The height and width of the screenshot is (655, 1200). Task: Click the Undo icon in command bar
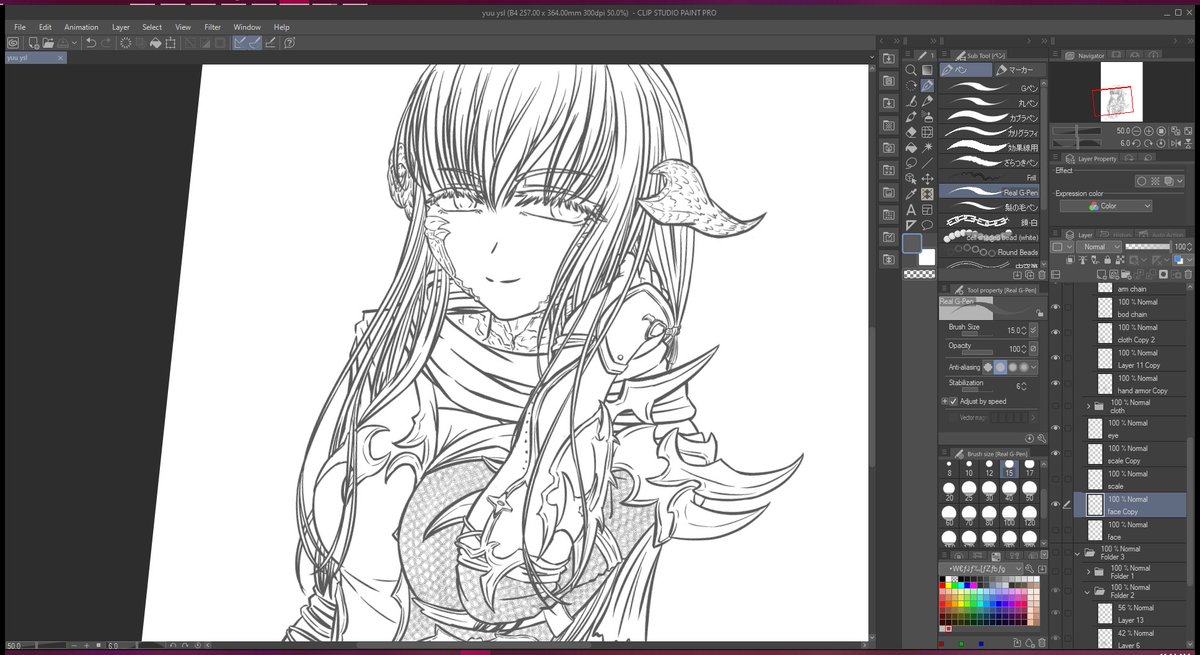tap(91, 42)
